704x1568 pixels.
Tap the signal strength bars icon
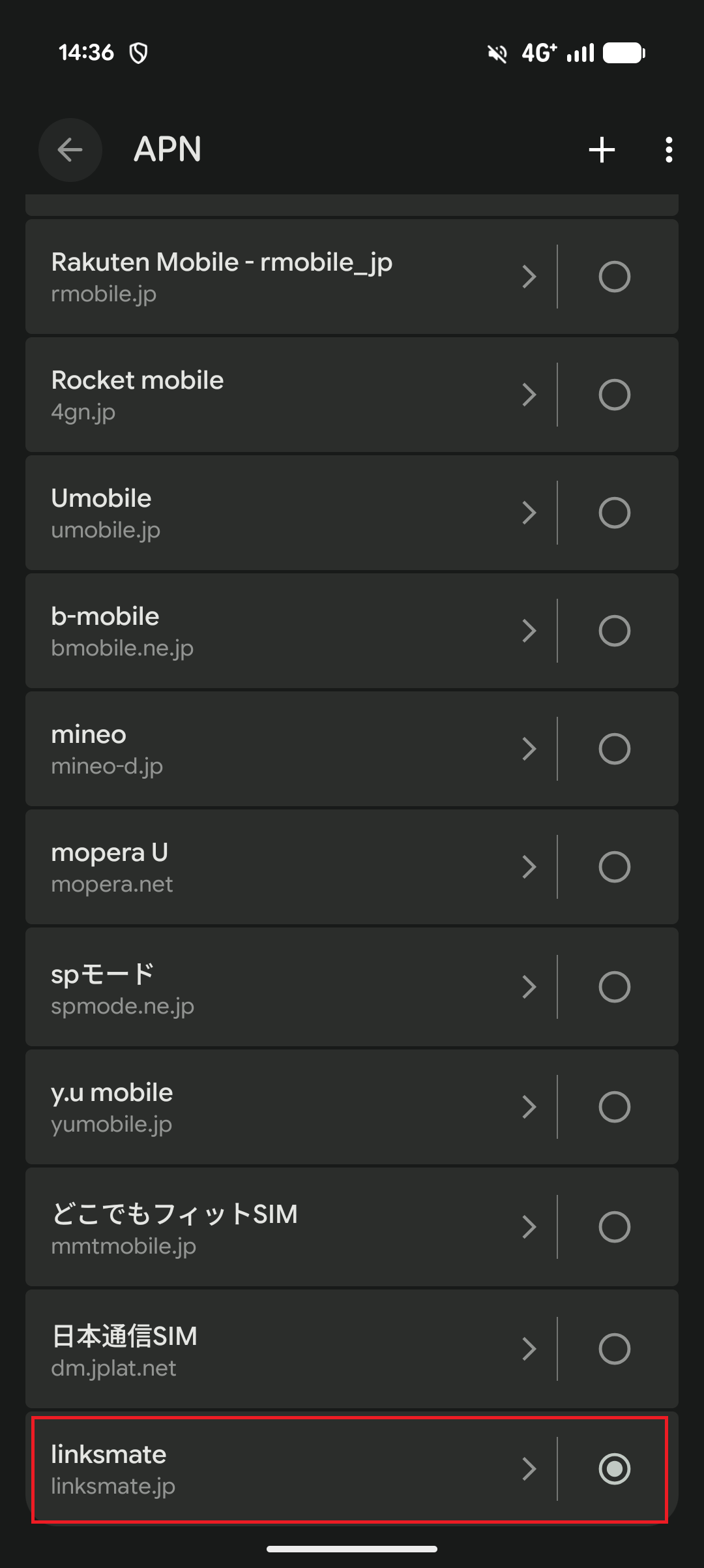[581, 53]
